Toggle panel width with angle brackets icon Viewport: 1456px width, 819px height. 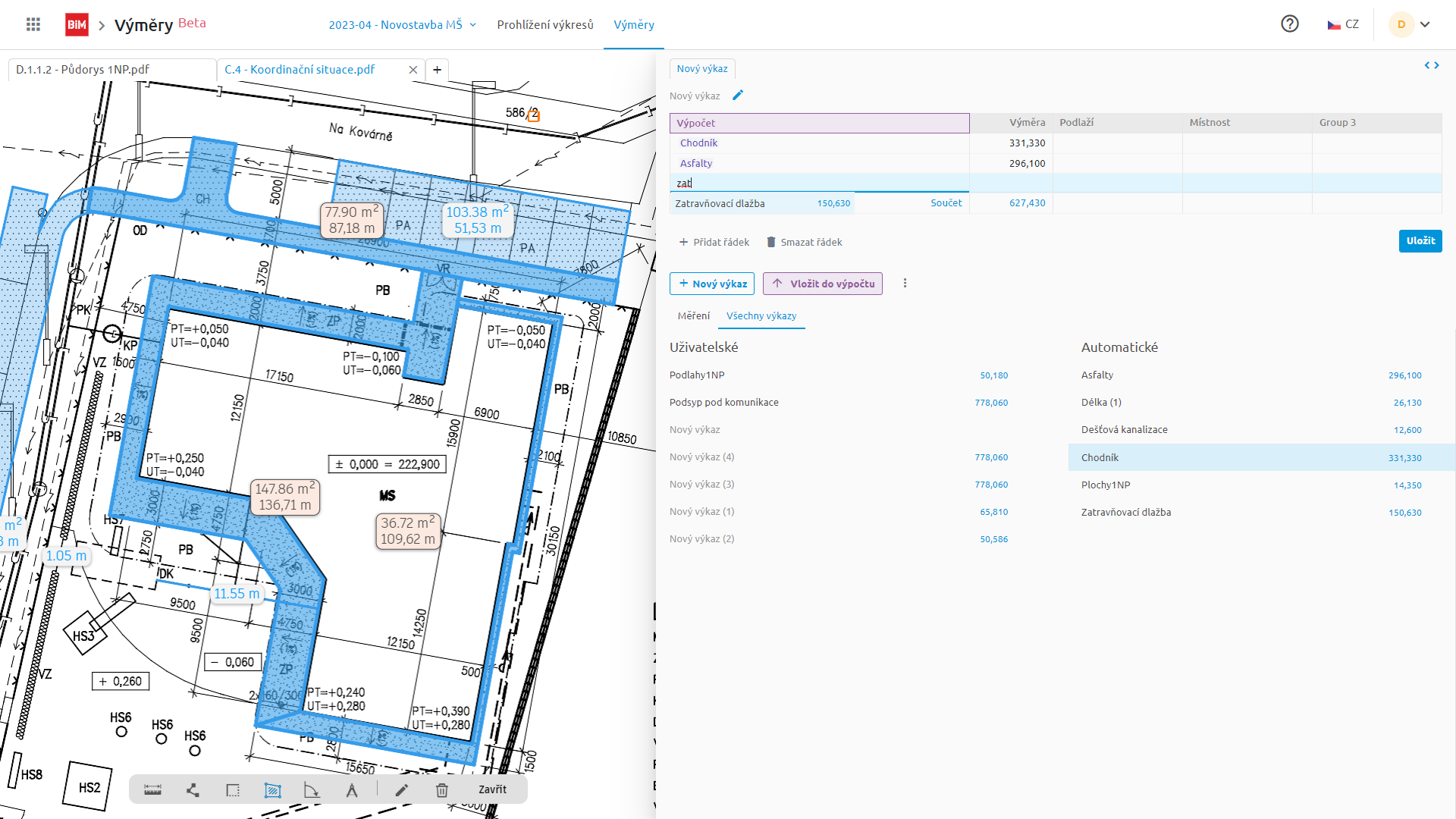[1432, 66]
